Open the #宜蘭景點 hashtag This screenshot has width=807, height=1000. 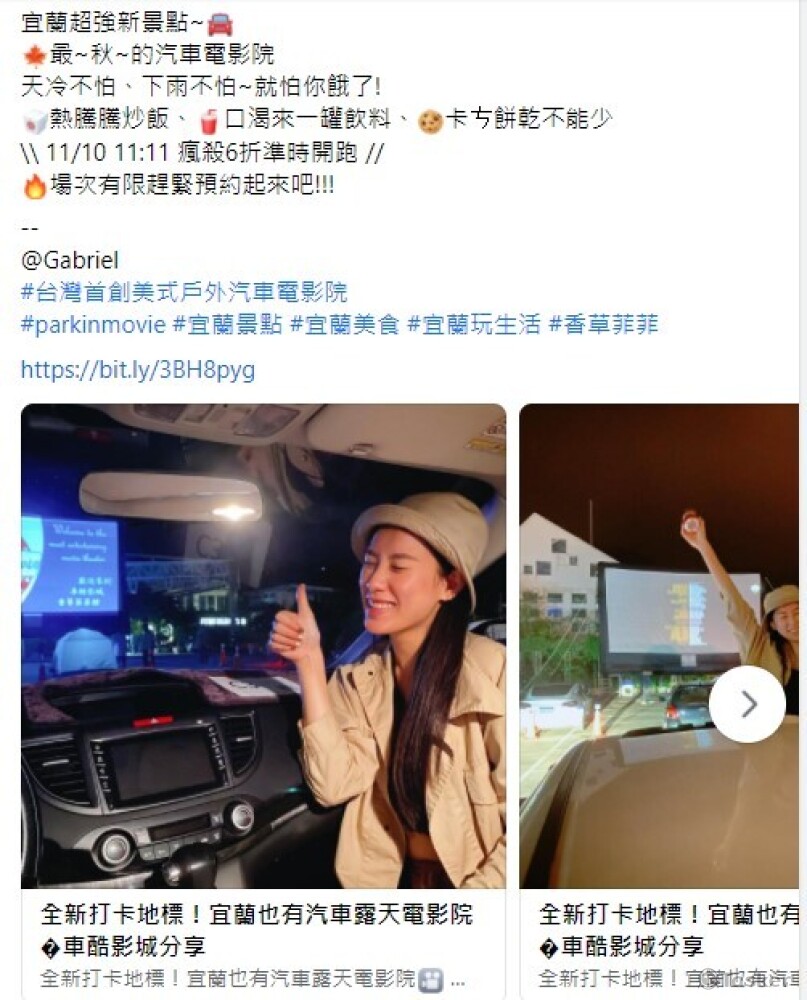tap(228, 324)
